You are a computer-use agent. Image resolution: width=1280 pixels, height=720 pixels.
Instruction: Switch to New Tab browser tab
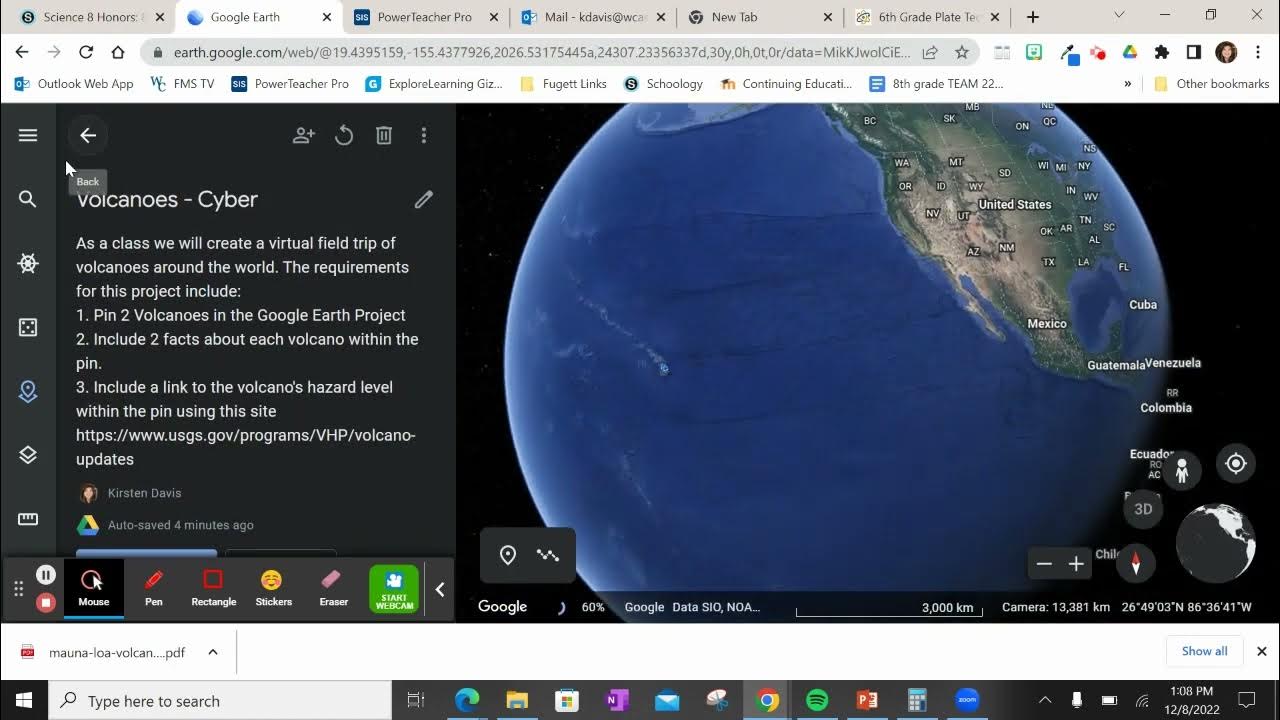(759, 17)
